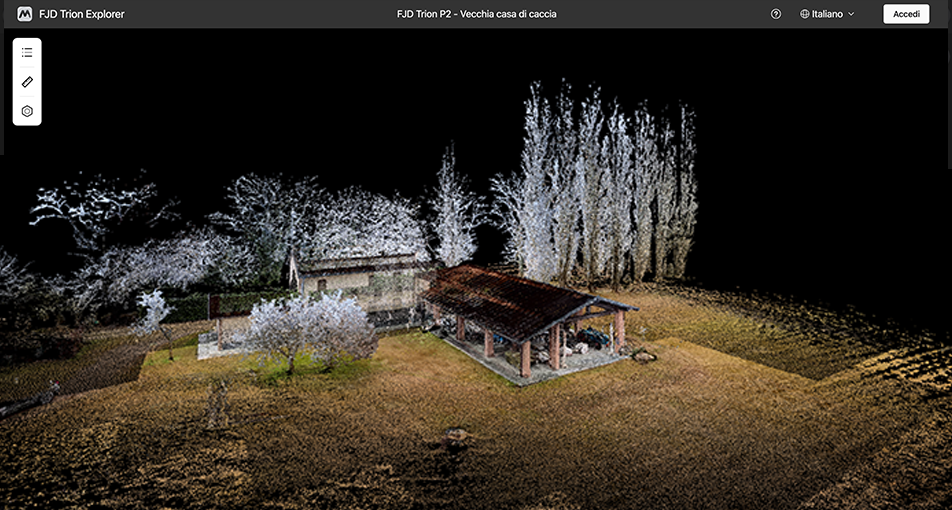Click the globe language icon
This screenshot has height=510, width=952.
point(804,14)
